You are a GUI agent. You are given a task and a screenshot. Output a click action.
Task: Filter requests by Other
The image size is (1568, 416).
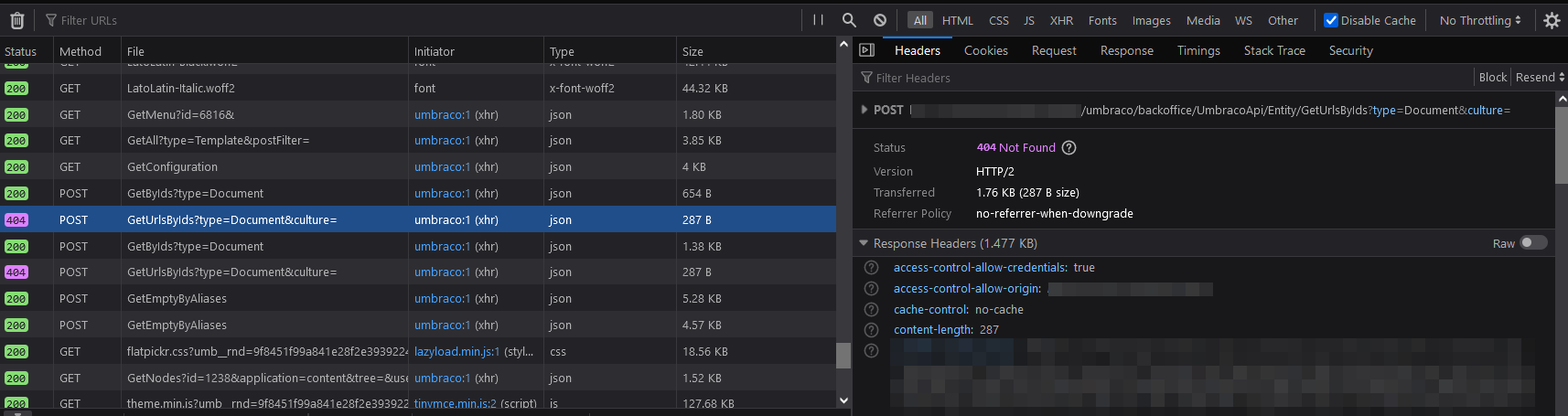click(x=1283, y=20)
